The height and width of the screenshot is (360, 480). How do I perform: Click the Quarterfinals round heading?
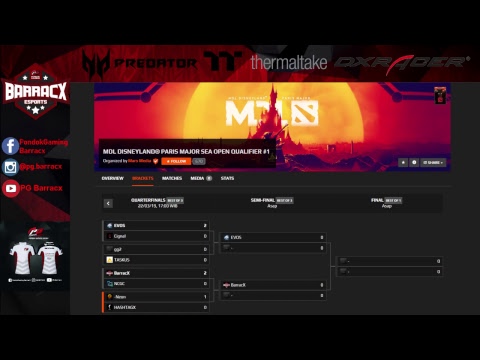(148, 200)
